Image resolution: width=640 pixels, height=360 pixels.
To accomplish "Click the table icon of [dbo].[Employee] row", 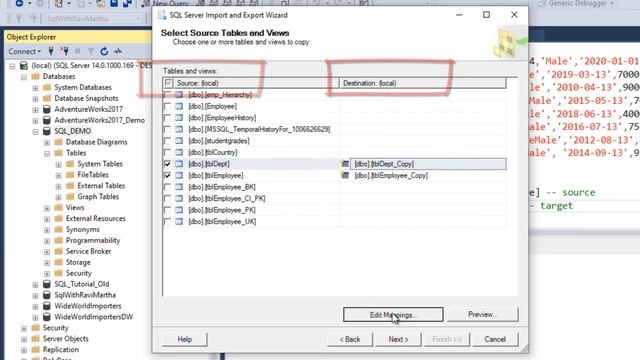I will tap(179, 106).
